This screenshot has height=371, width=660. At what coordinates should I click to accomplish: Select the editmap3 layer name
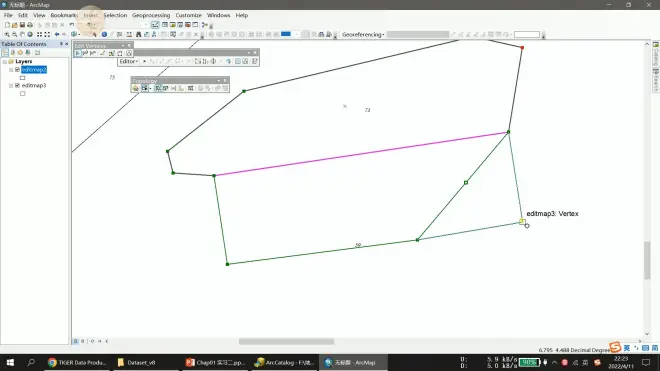click(x=34, y=85)
